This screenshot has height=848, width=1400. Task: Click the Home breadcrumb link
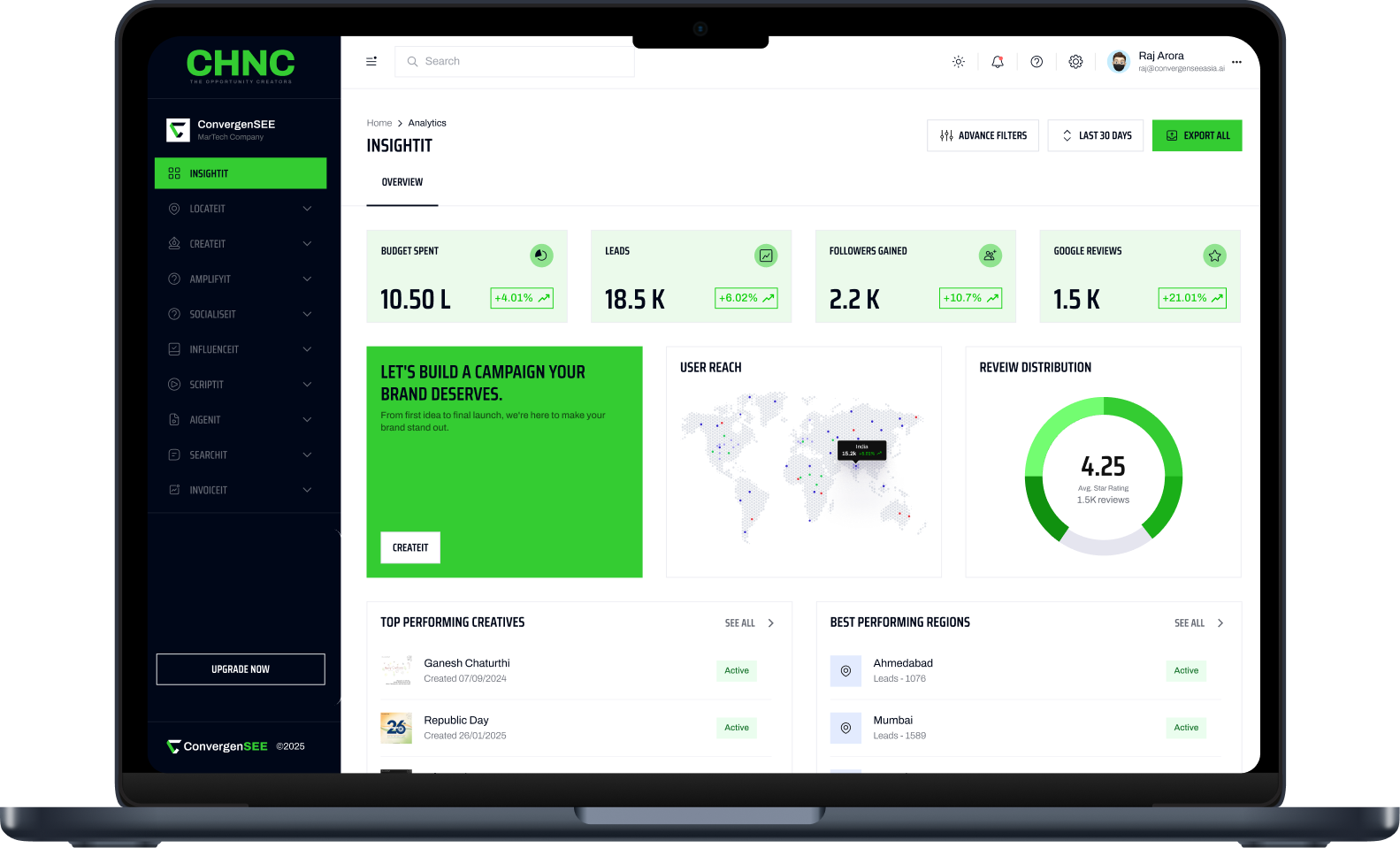379,123
